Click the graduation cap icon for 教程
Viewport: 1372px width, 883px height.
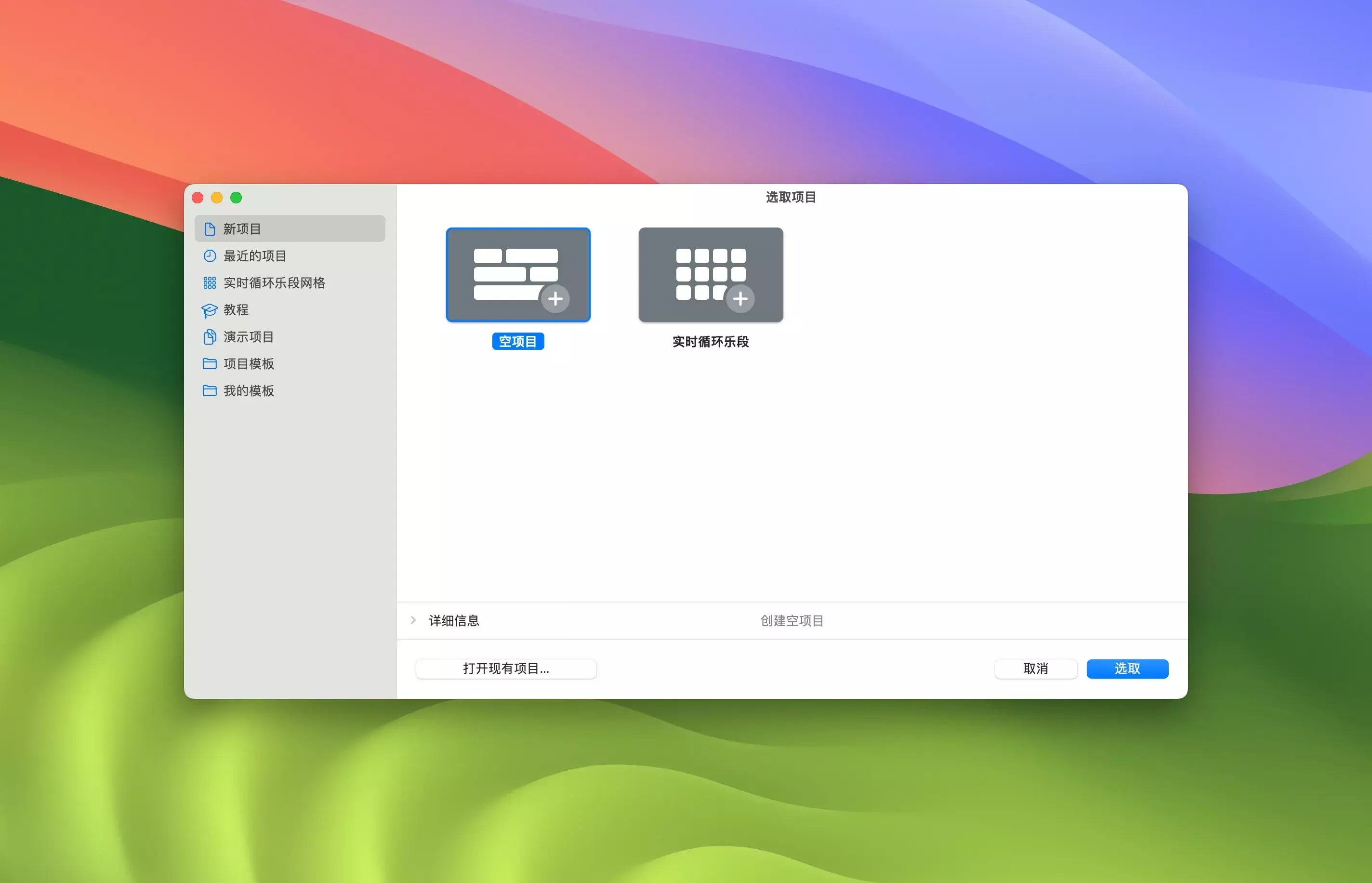210,310
